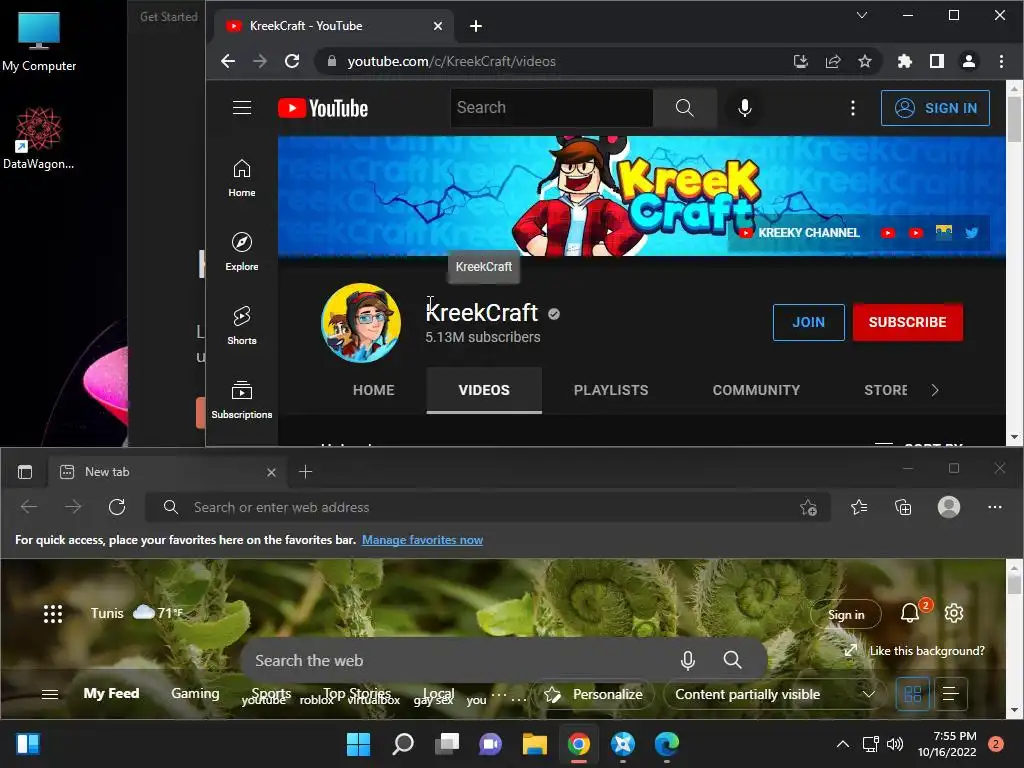This screenshot has height=768, width=1024.
Task: Reload the Chrome page
Action: 292,61
